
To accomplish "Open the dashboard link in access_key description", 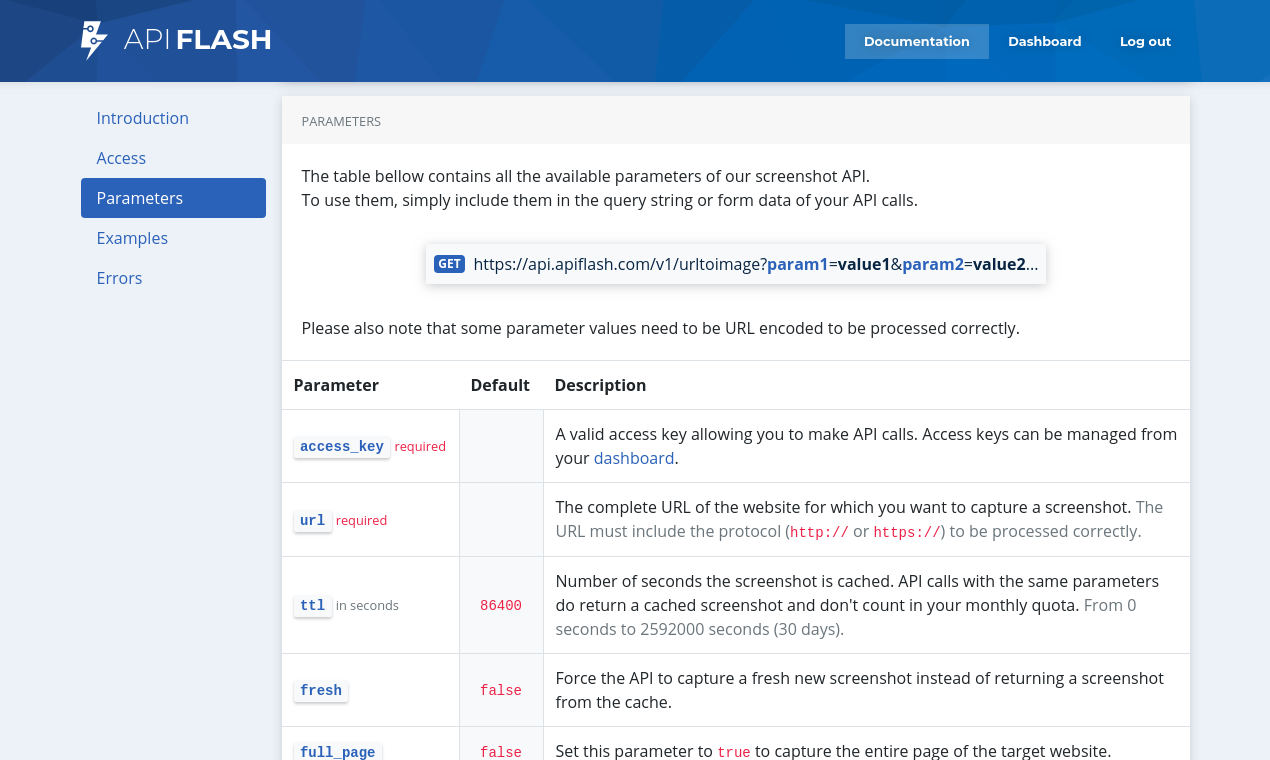I will 634,457.
